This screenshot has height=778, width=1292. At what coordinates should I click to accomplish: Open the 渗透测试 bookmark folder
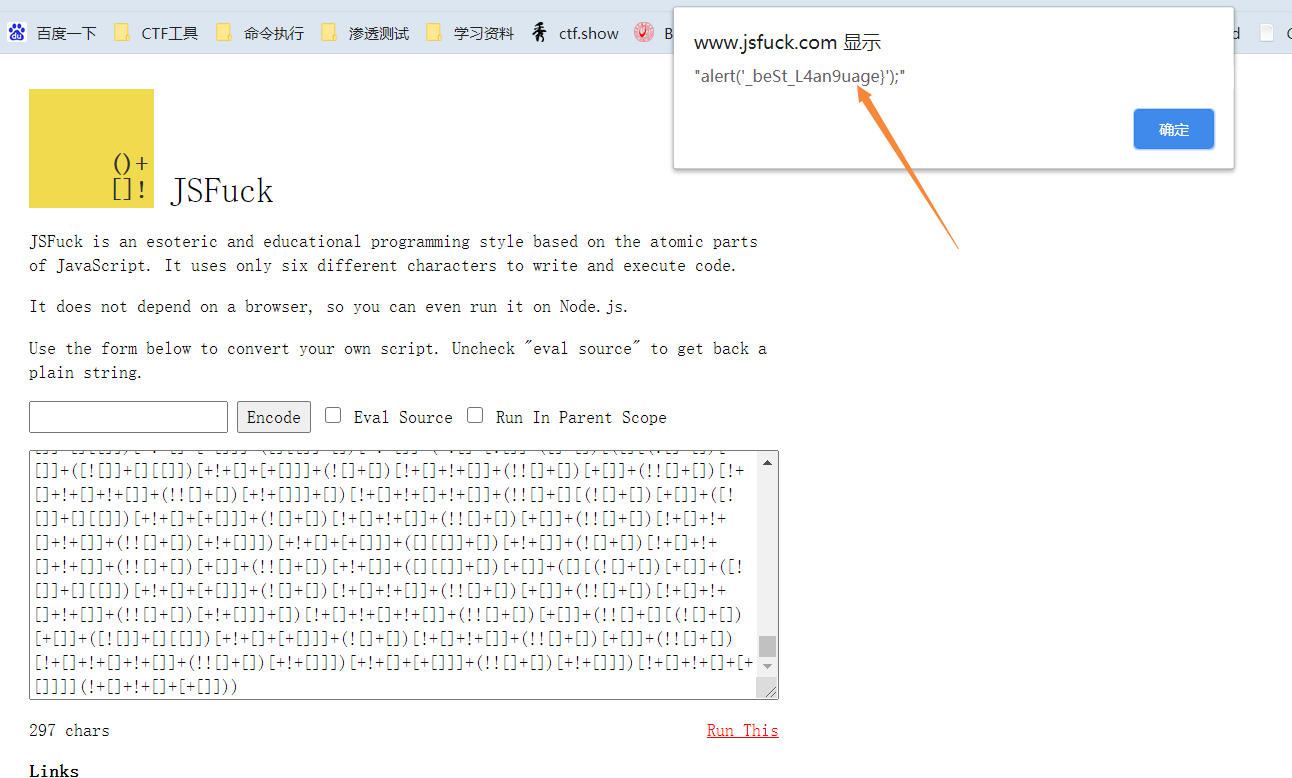point(365,33)
